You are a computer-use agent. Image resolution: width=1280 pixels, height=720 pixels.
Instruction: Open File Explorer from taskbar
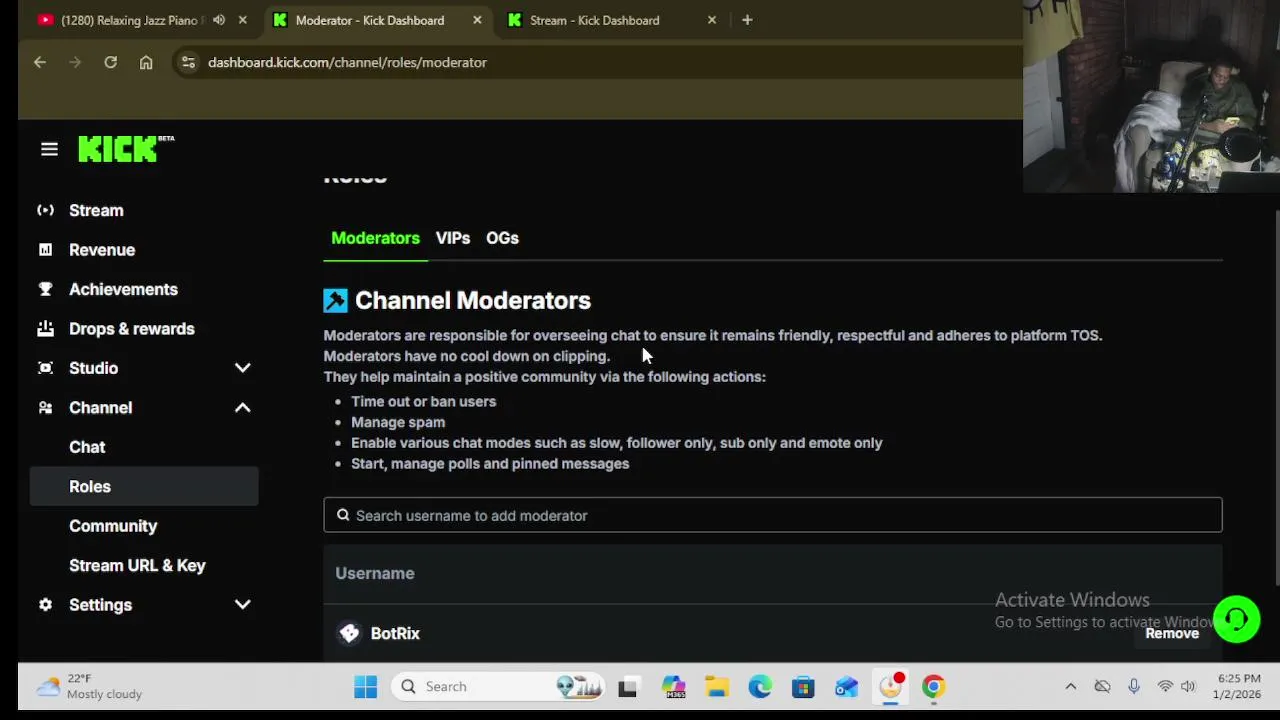point(716,686)
